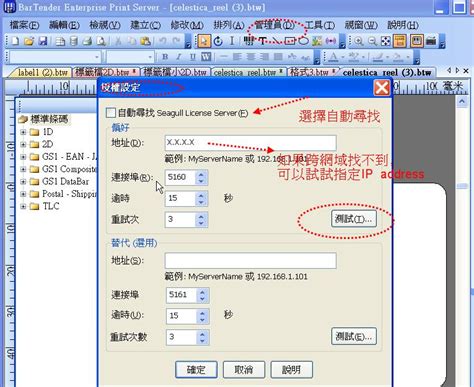474x387 pixels.
Task: Open the 檢視(V) menu
Action: coord(105,25)
